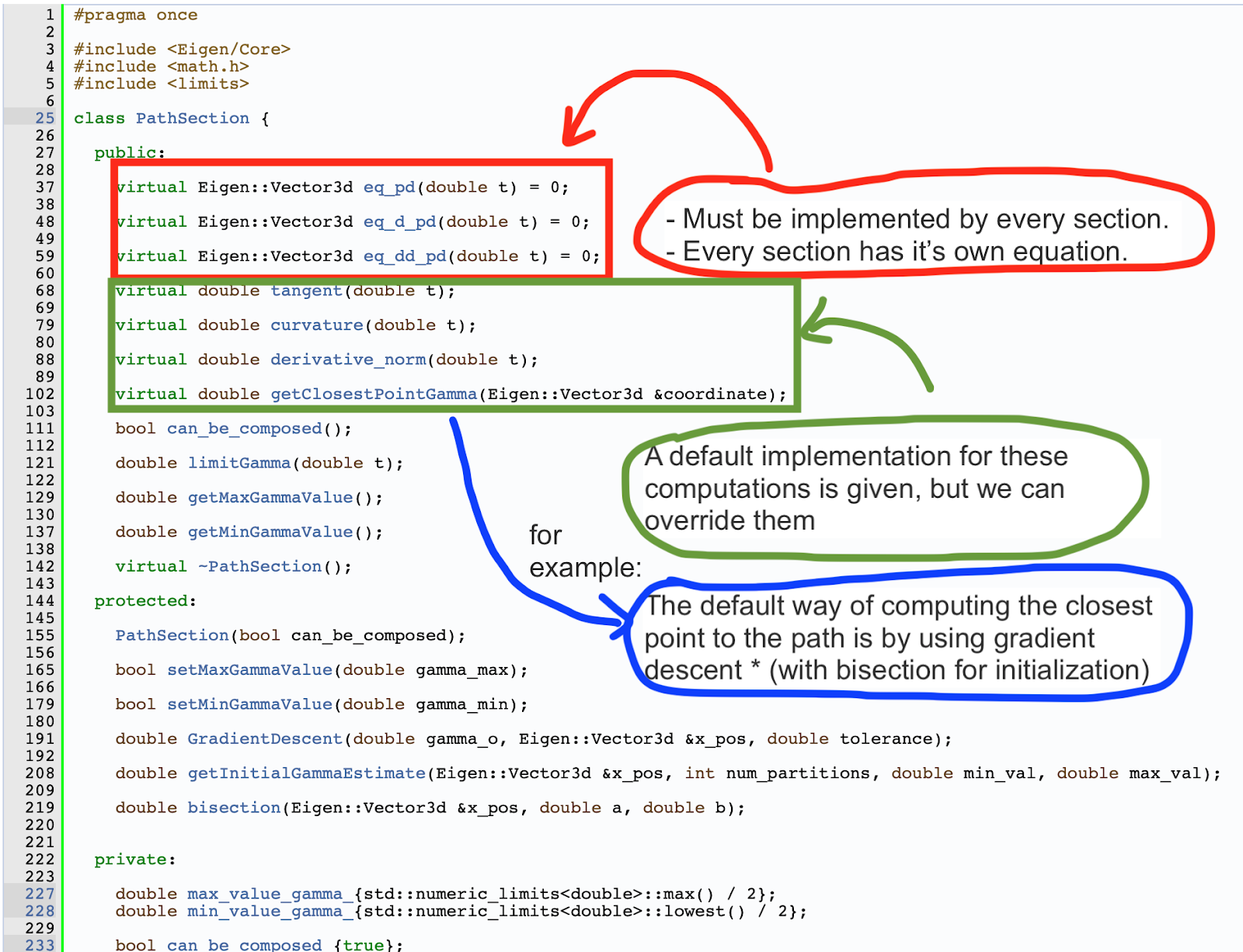
Task: Click line number 102 in the gutter
Action: 40,394
